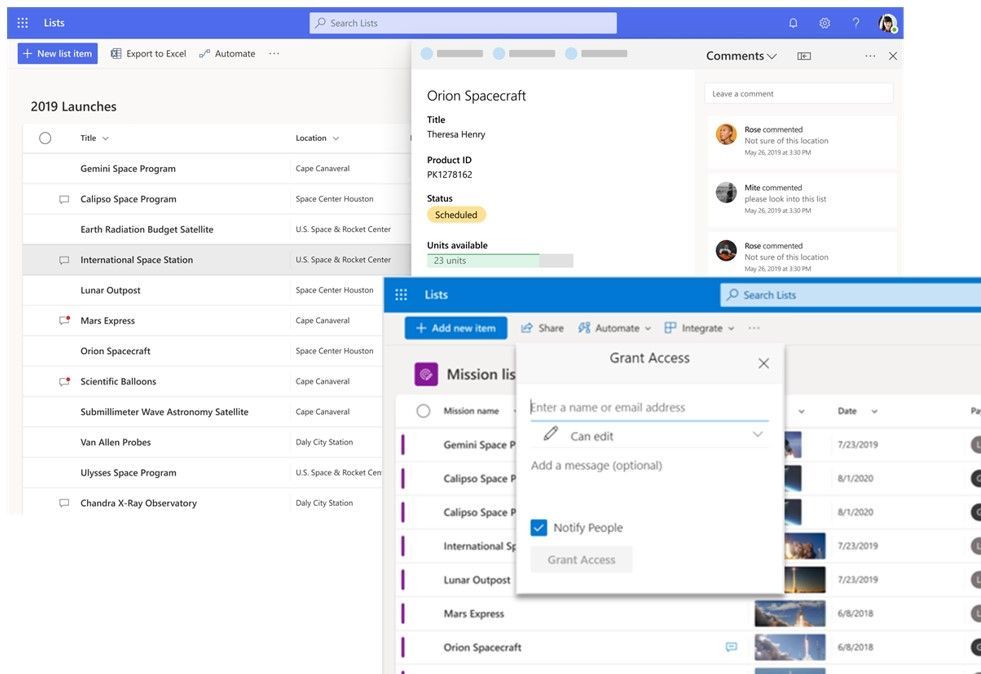The image size is (981, 674).
Task: Click the edit pencil icon in Grant Access
Action: point(549,434)
